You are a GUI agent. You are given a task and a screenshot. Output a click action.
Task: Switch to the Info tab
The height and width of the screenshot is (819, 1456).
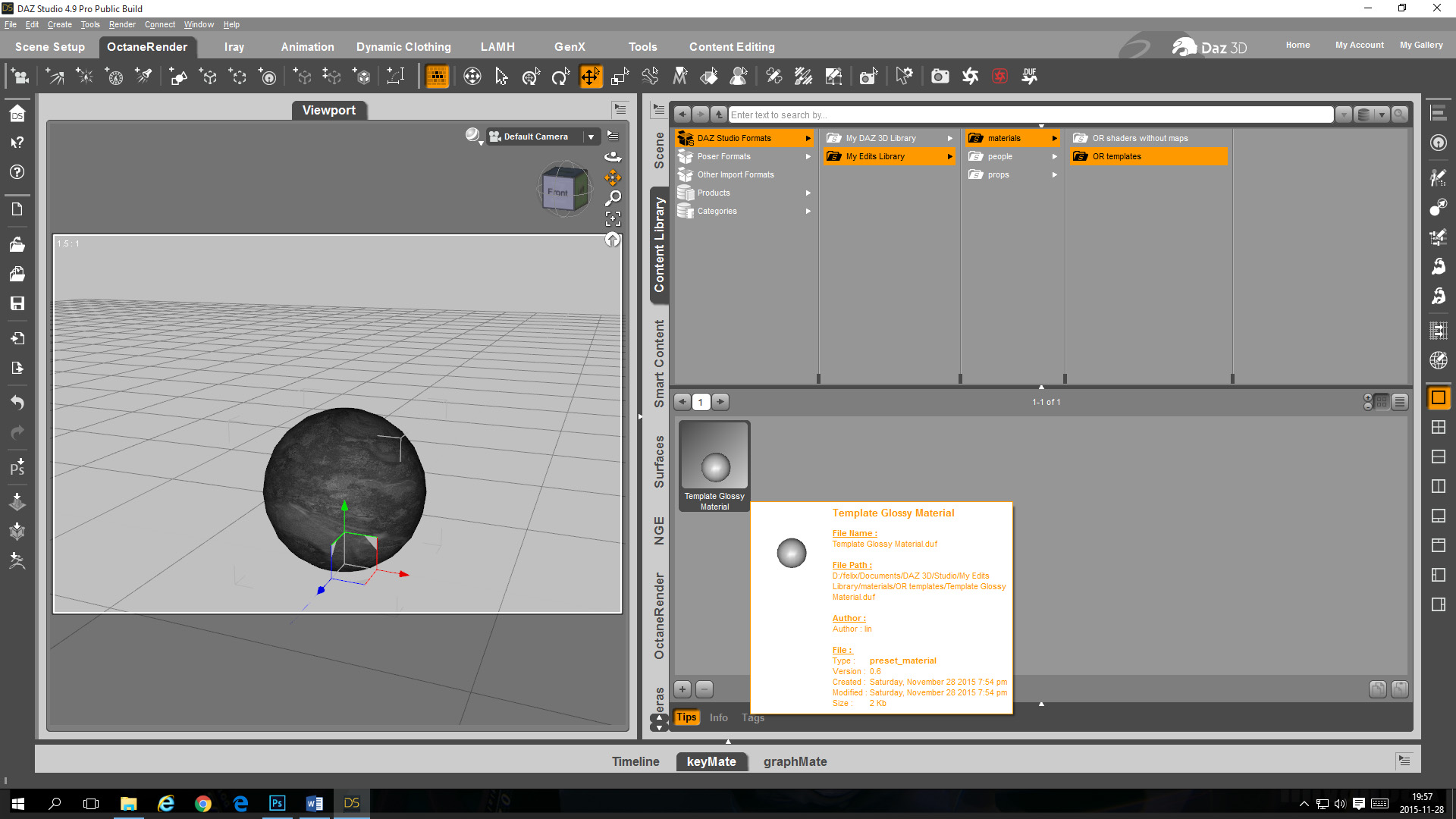click(x=718, y=717)
